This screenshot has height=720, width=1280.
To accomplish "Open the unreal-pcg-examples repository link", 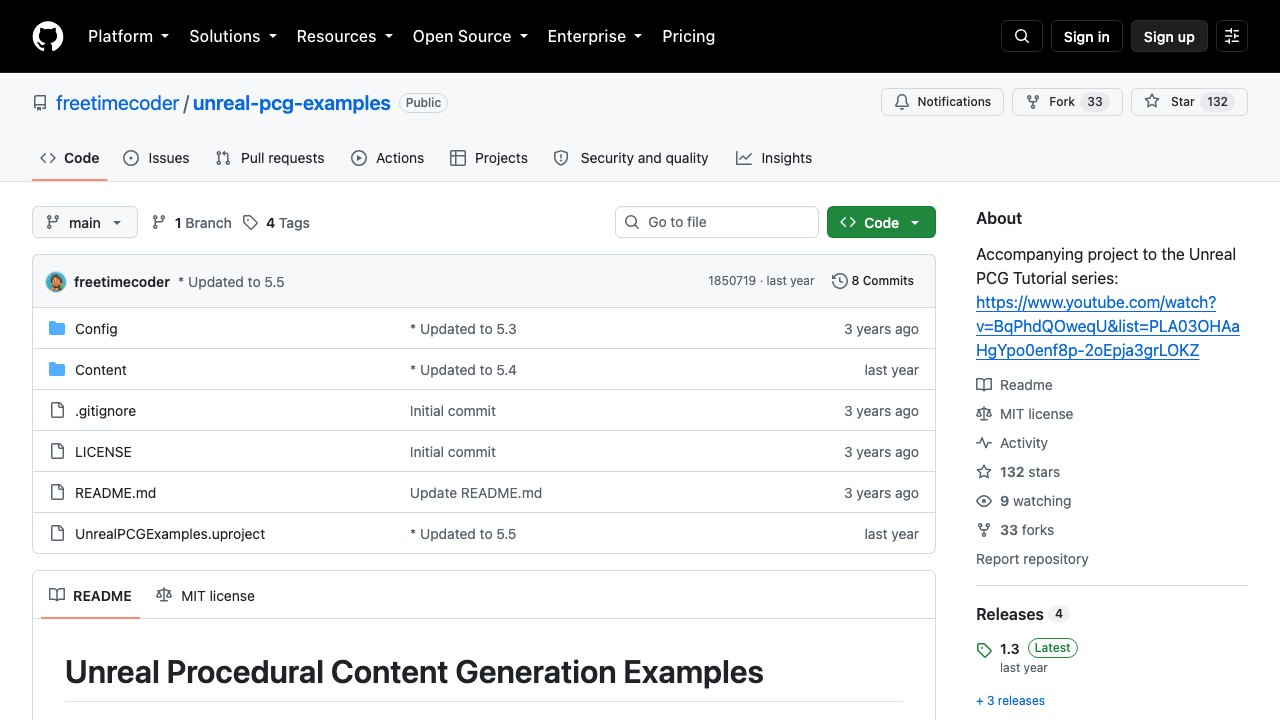I will point(291,103).
